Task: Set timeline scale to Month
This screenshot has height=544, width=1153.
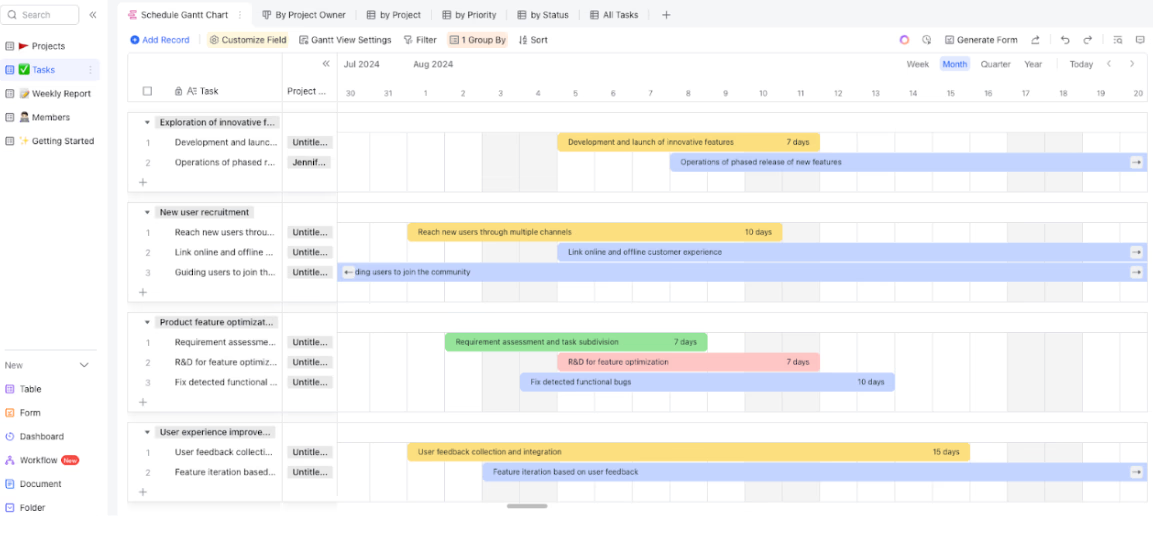Action: tap(954, 64)
